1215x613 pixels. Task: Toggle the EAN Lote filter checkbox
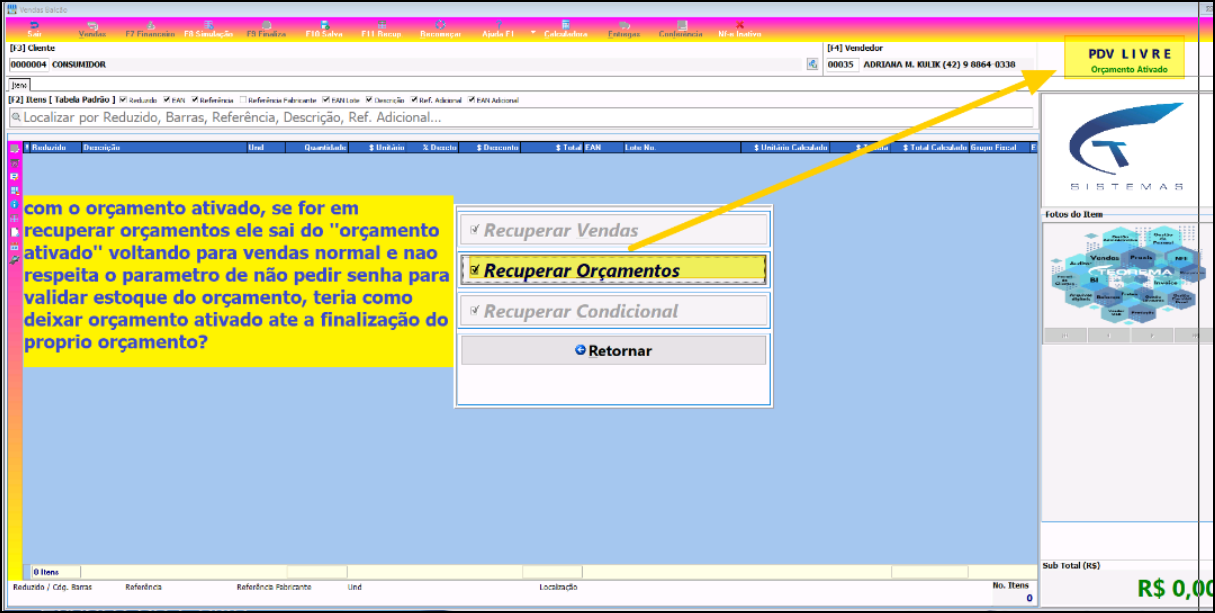(326, 100)
